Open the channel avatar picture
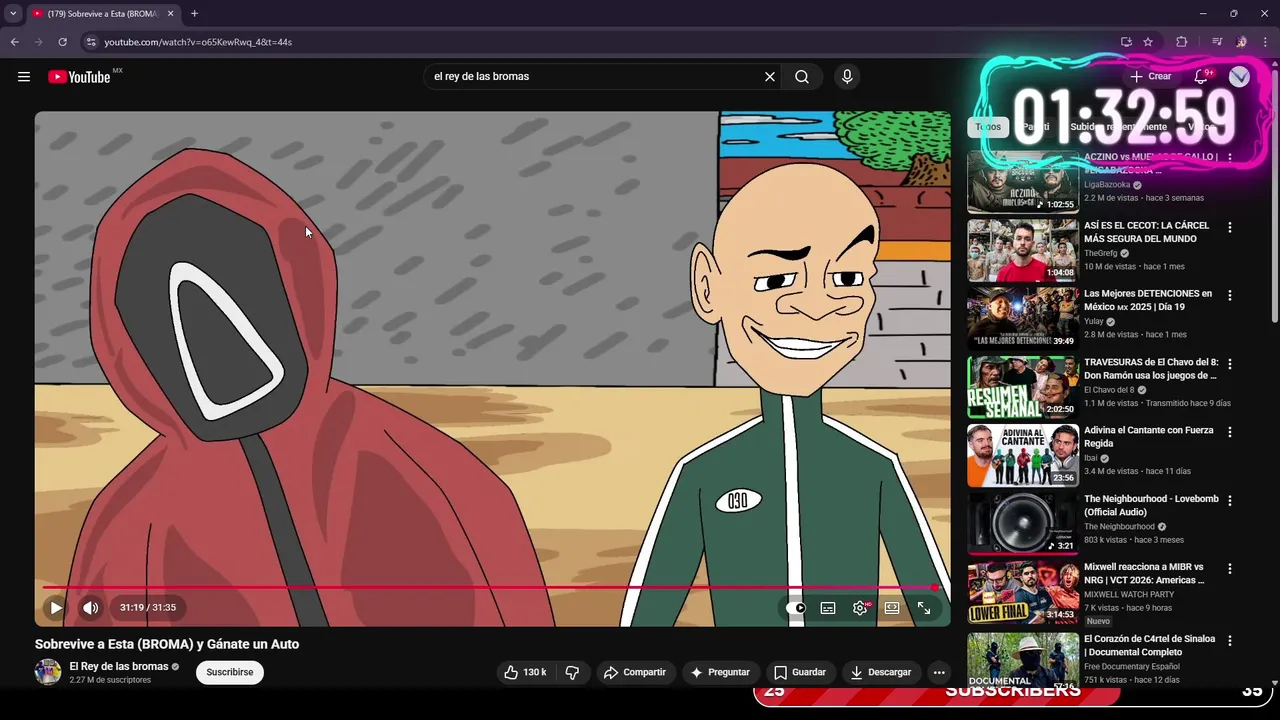 pos(48,672)
